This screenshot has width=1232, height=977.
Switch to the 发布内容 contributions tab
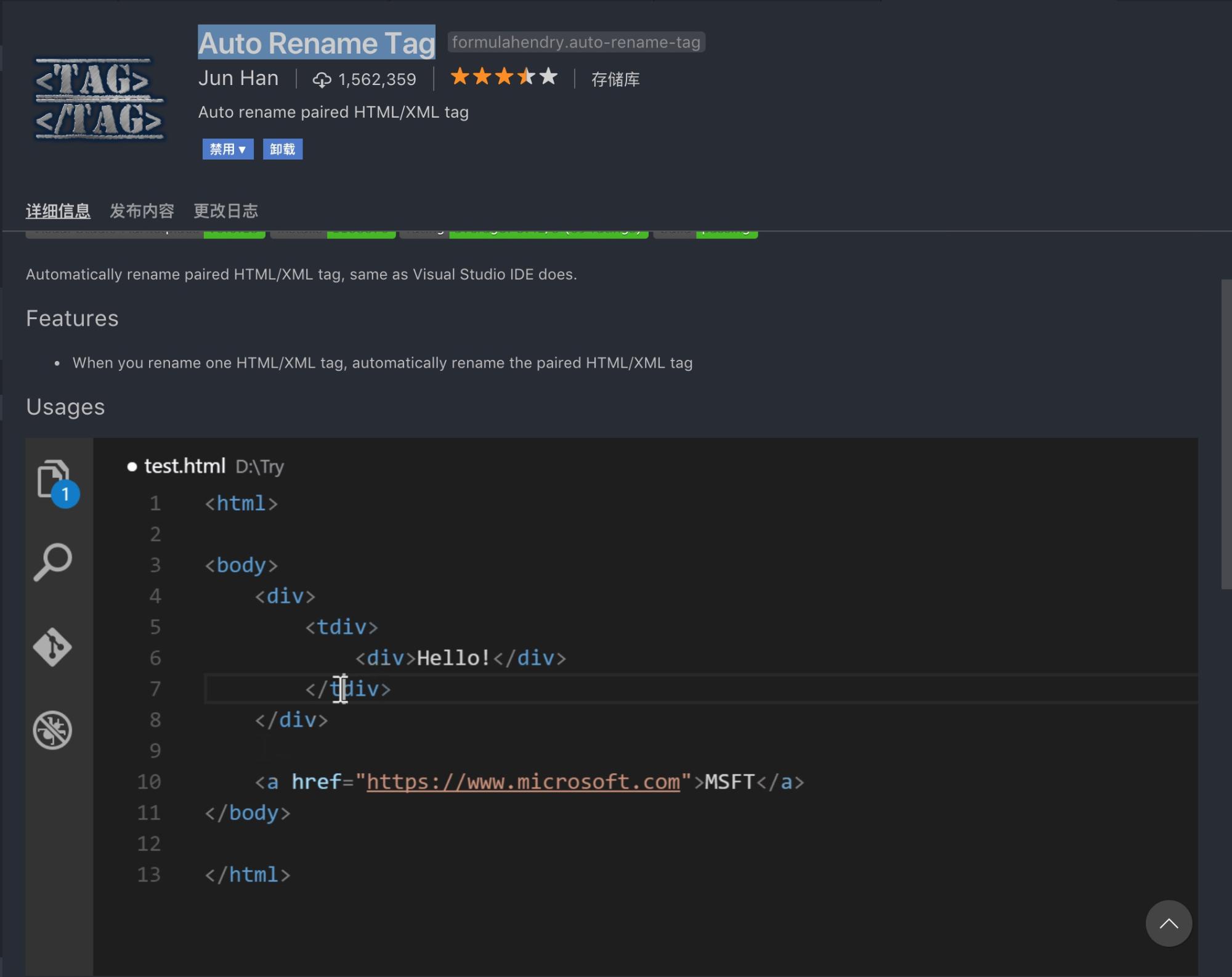point(142,211)
